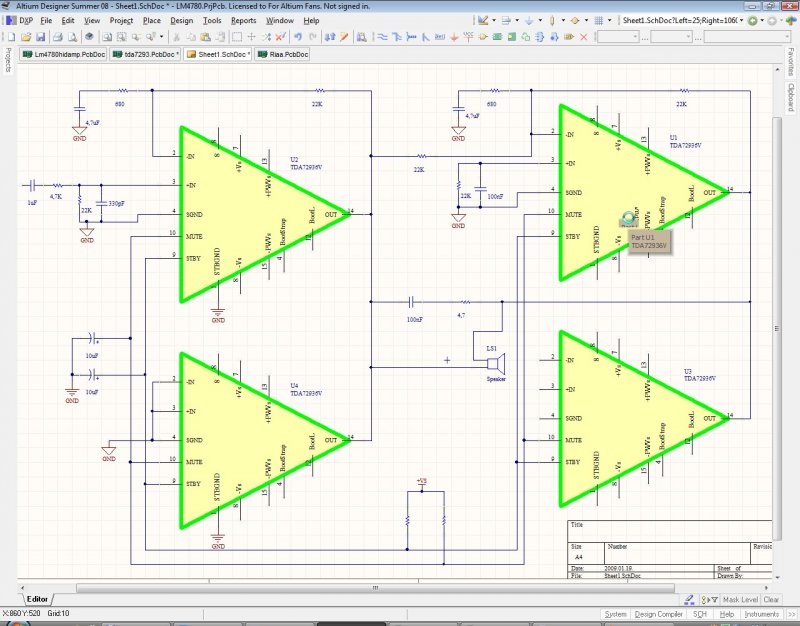Open the zoom selected dropdown arrow
The image size is (800, 626).
coord(161,37)
